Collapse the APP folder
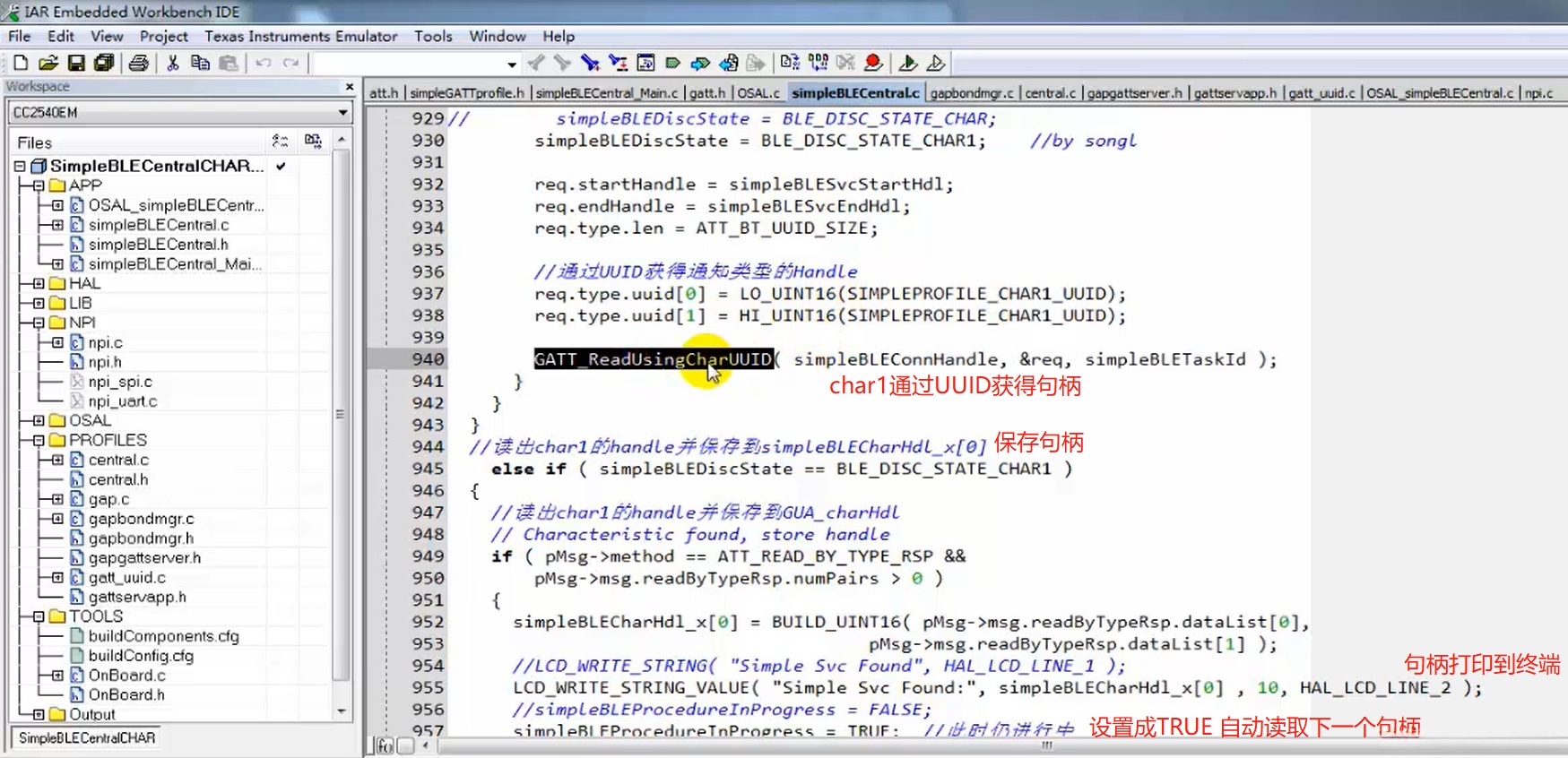This screenshot has height=758, width=1568. click(39, 185)
